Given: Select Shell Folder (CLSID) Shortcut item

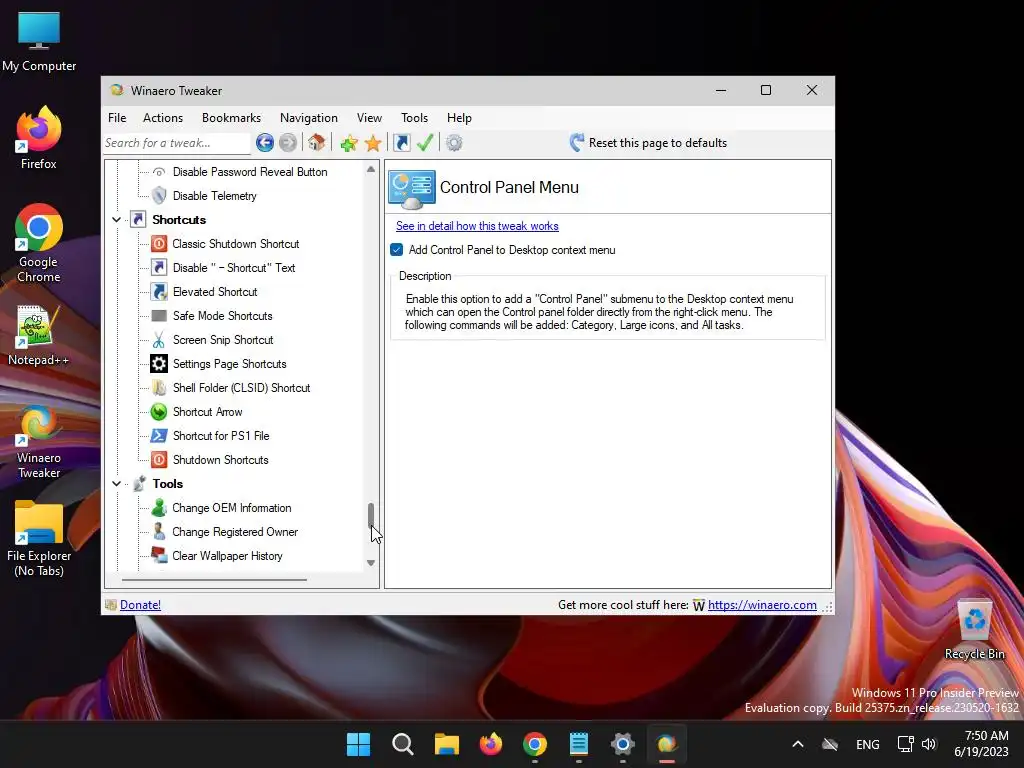Looking at the screenshot, I should [241, 388].
